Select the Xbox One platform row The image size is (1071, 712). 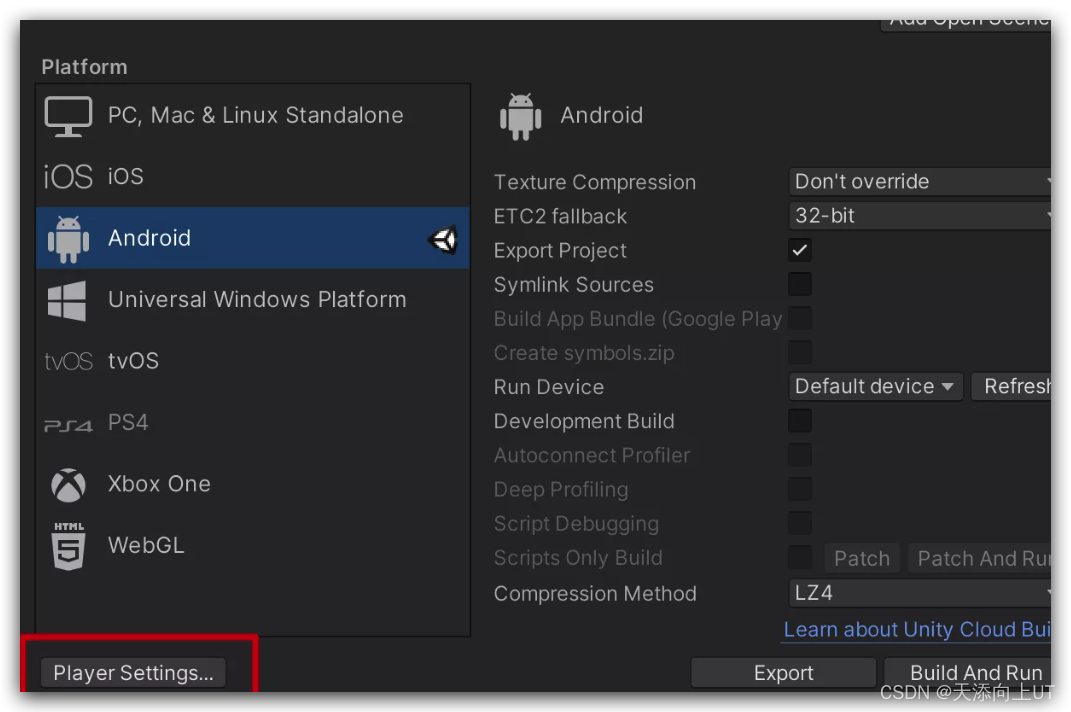click(253, 484)
